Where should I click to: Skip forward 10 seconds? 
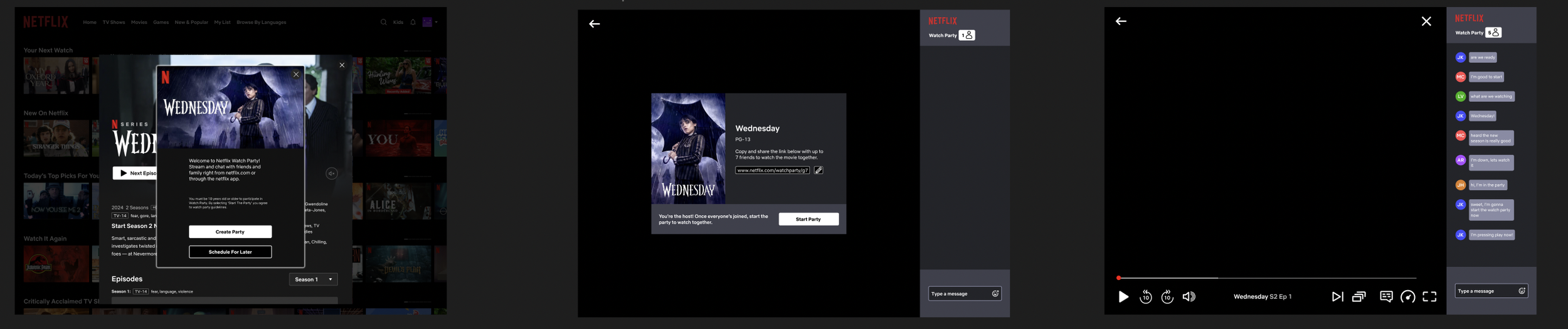click(x=1167, y=297)
